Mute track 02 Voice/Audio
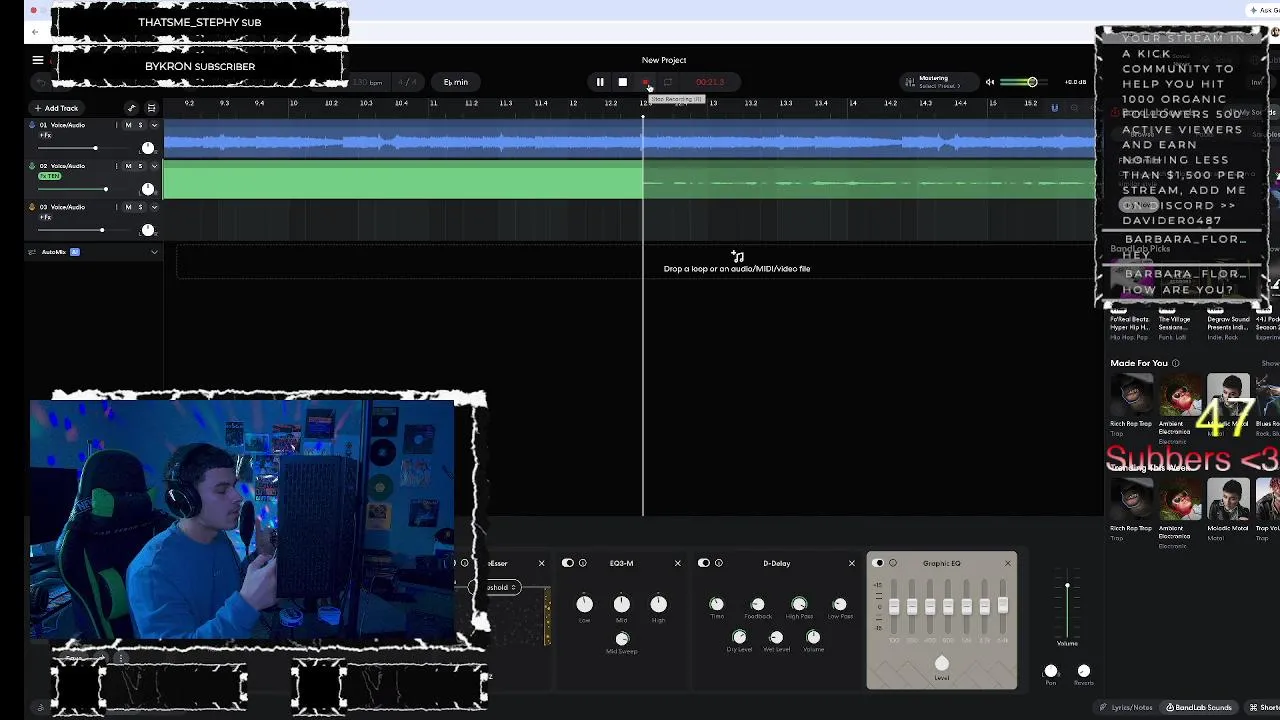 click(128, 166)
